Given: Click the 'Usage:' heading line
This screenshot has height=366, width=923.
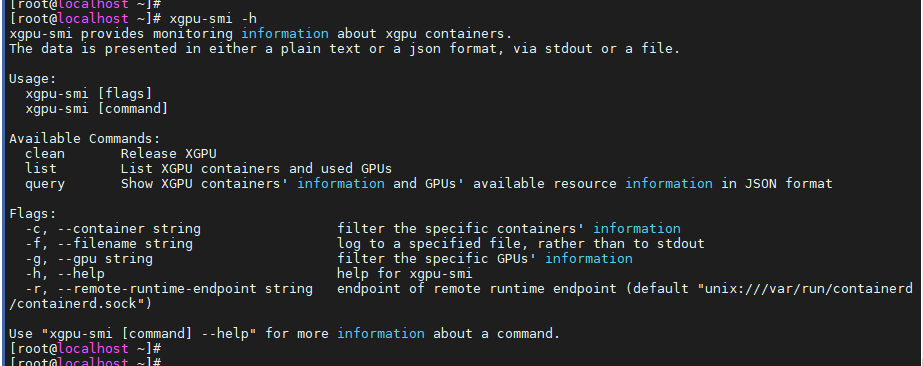Looking at the screenshot, I should click(33, 79).
